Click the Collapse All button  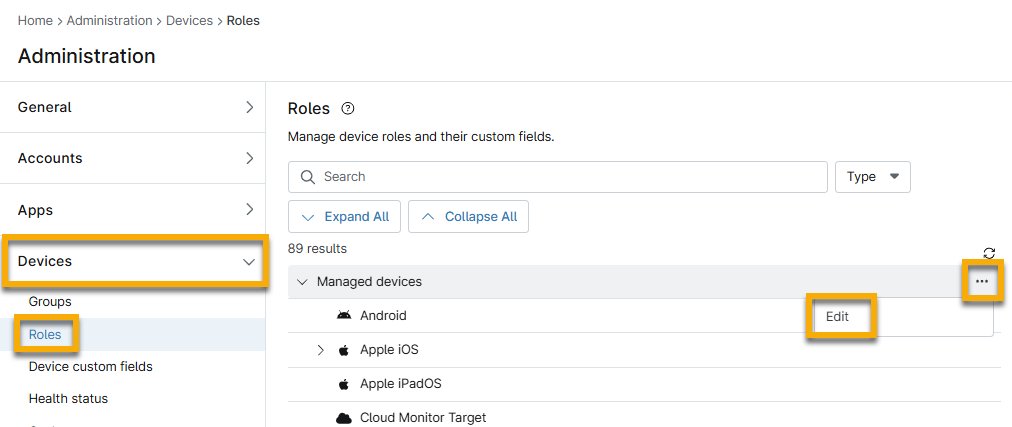pos(468,217)
